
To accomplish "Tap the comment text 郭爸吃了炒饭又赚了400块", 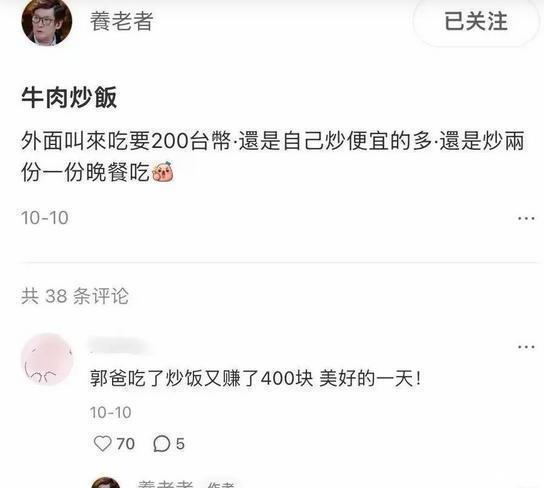I will (x=202, y=378).
